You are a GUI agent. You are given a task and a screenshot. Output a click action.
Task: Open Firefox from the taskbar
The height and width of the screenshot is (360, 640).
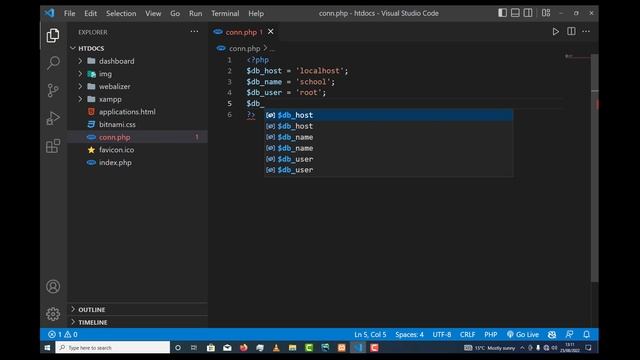(244, 347)
